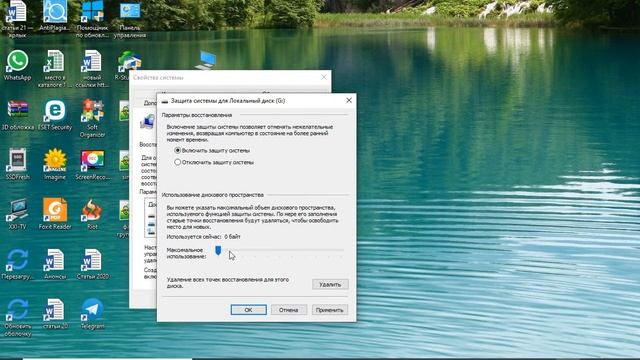Image resolution: width=640 pixels, height=360 pixels.
Task: Click the "Обновить оболочку" shortcut icon
Action: (17, 318)
